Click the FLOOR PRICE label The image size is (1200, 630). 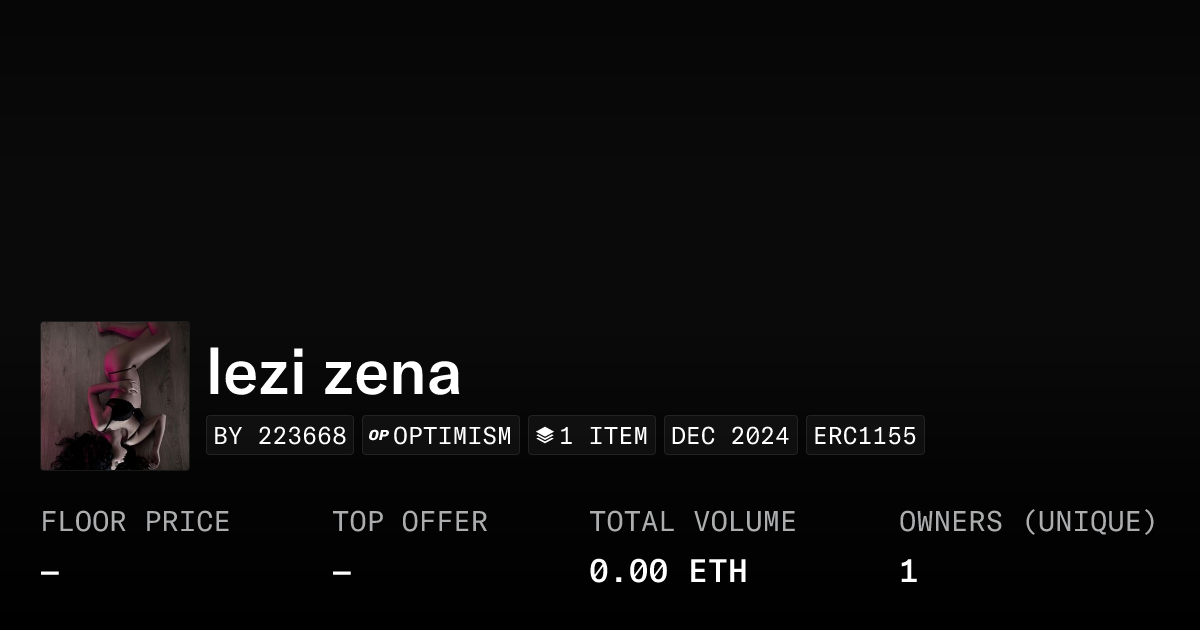[x=135, y=522]
